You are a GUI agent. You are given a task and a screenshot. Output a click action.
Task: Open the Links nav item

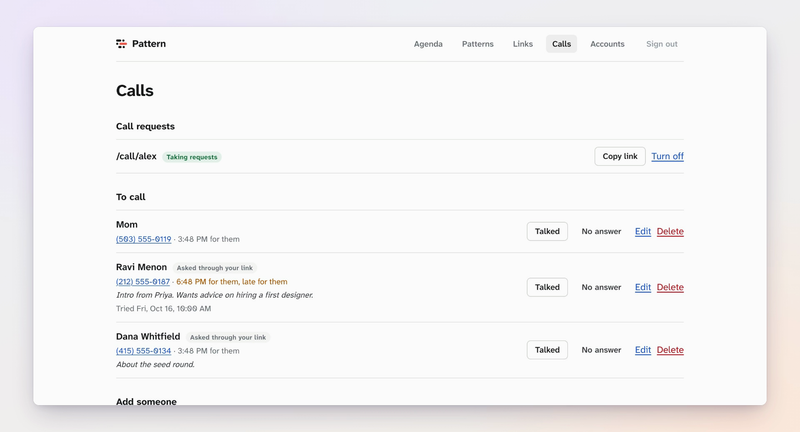point(522,44)
